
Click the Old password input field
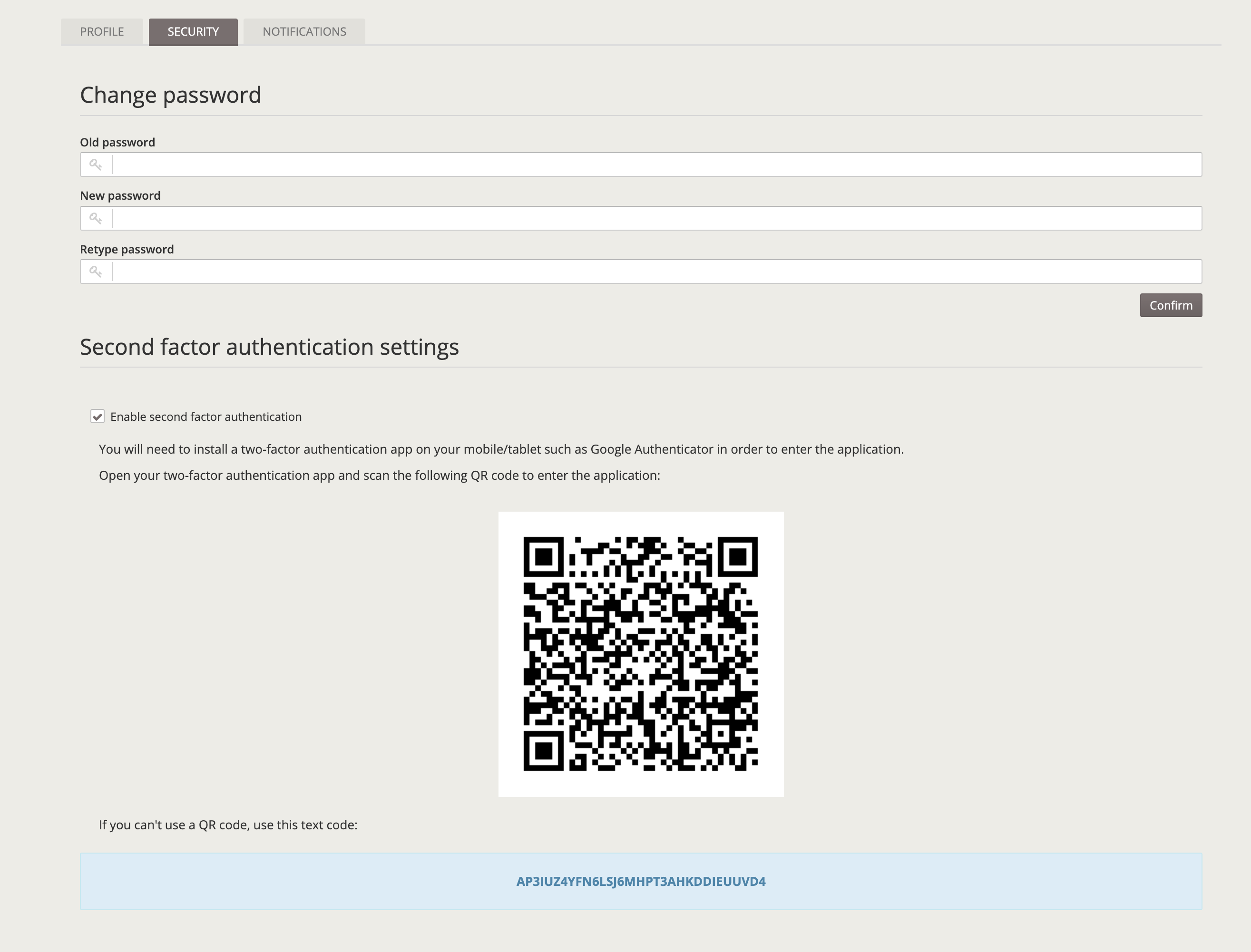641,165
